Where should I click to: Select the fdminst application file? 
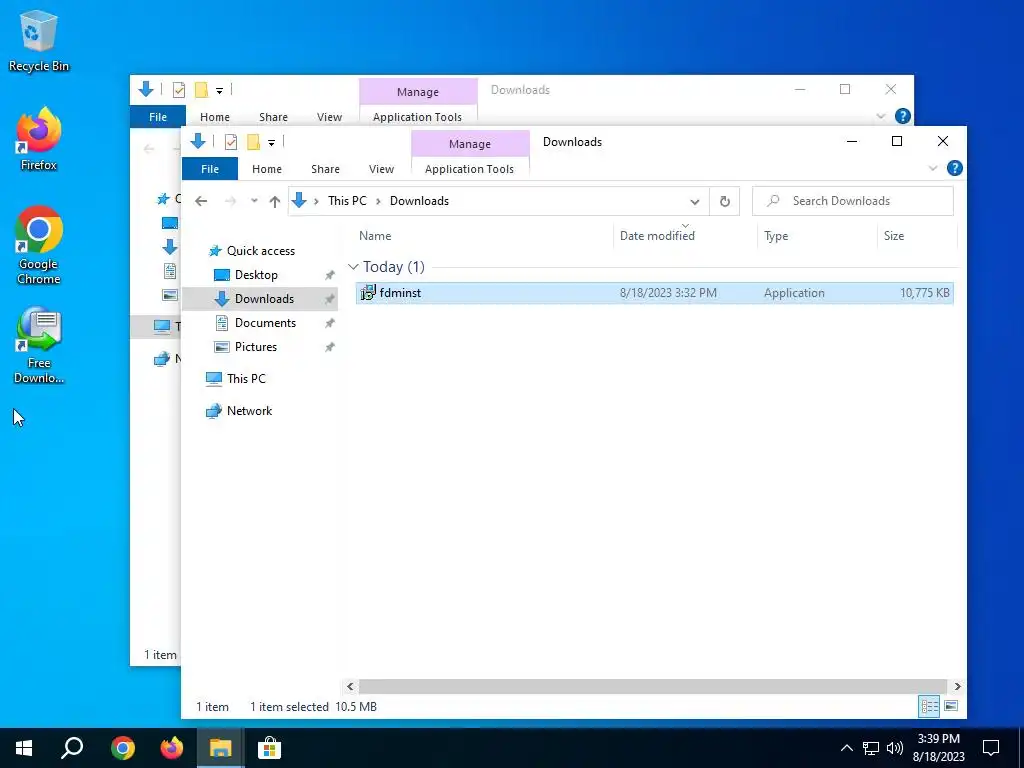tap(654, 293)
